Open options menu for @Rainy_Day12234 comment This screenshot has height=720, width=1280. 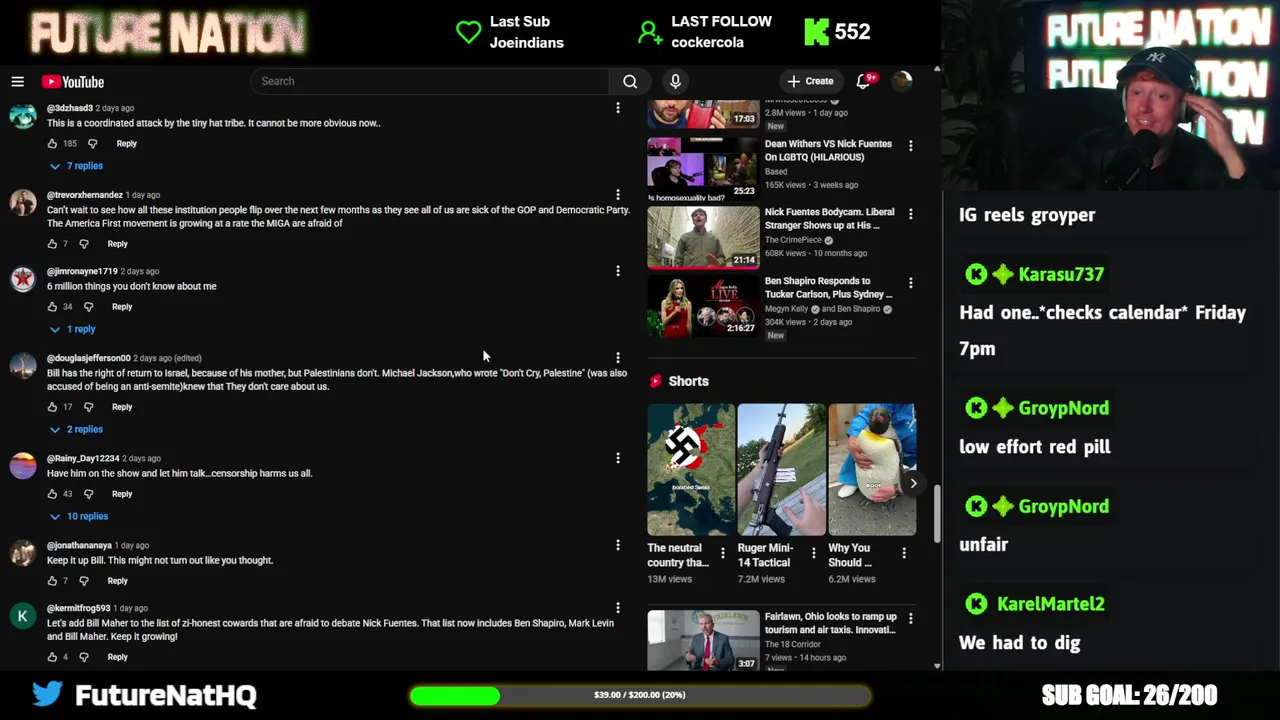(618, 458)
